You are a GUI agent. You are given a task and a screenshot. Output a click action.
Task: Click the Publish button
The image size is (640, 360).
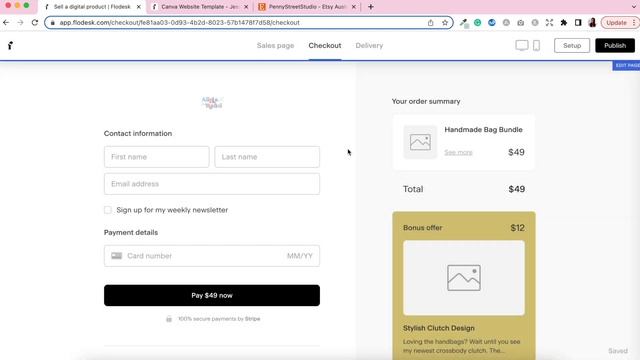615,45
